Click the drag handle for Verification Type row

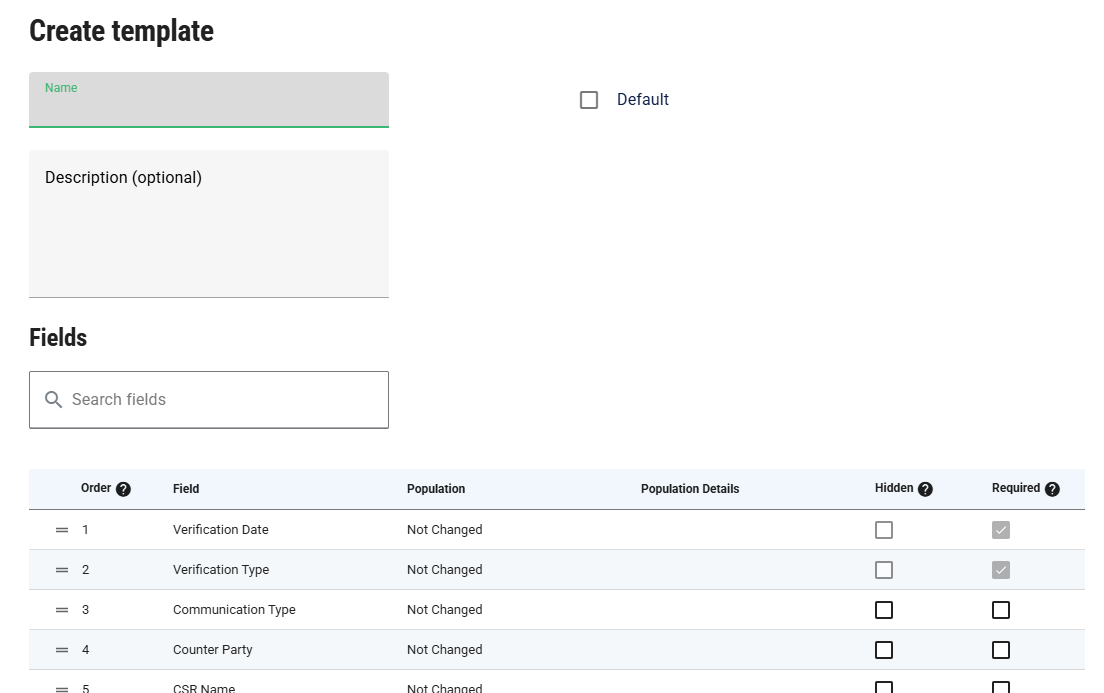[62, 570]
